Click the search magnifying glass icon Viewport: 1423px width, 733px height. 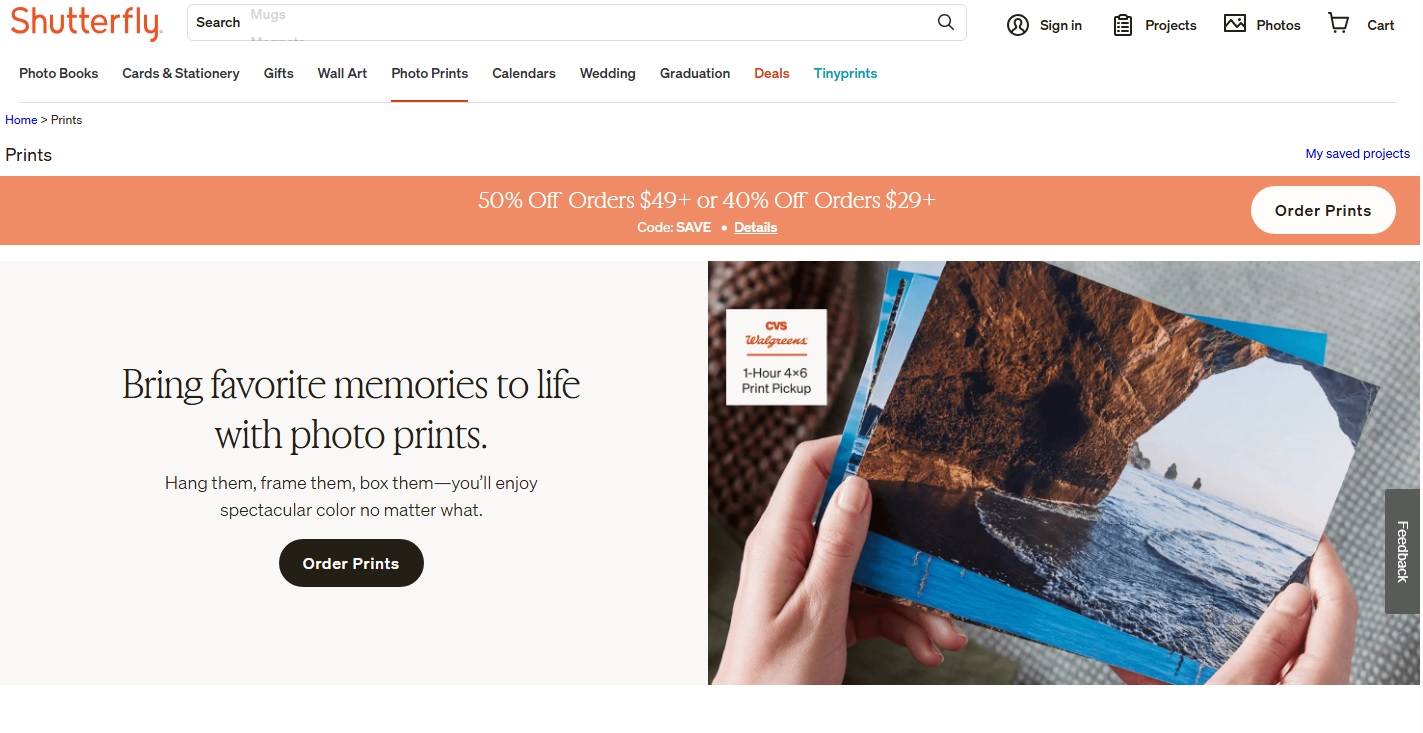click(x=945, y=23)
